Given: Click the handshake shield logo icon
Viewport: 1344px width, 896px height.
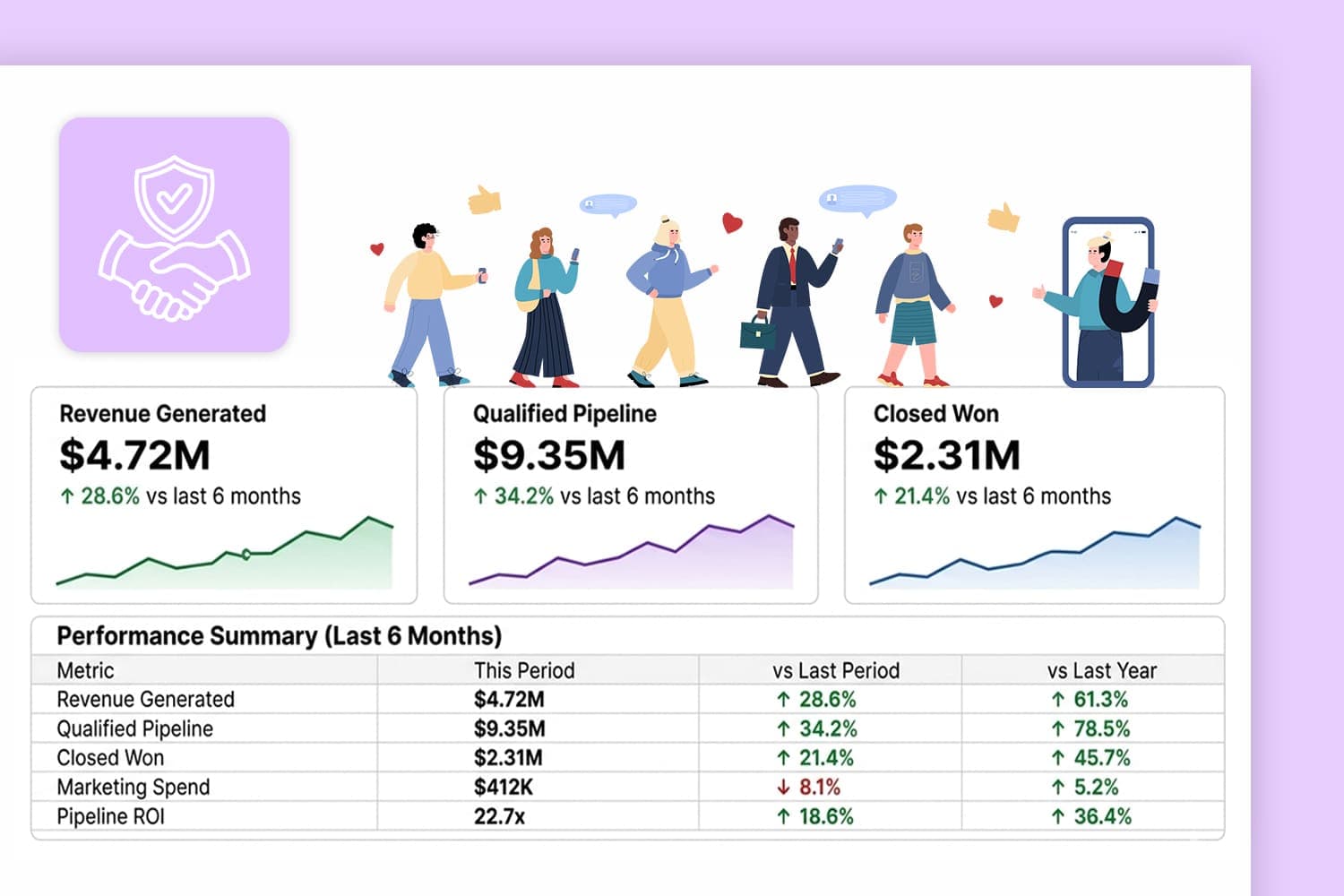Looking at the screenshot, I should (174, 235).
